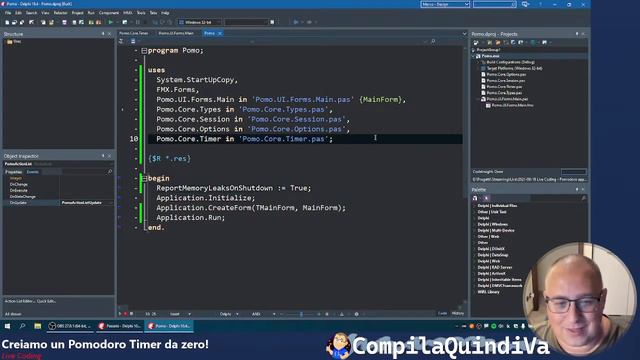The image size is (640, 360).
Task: Select Target Platforms node in Projects
Action: 514,68
